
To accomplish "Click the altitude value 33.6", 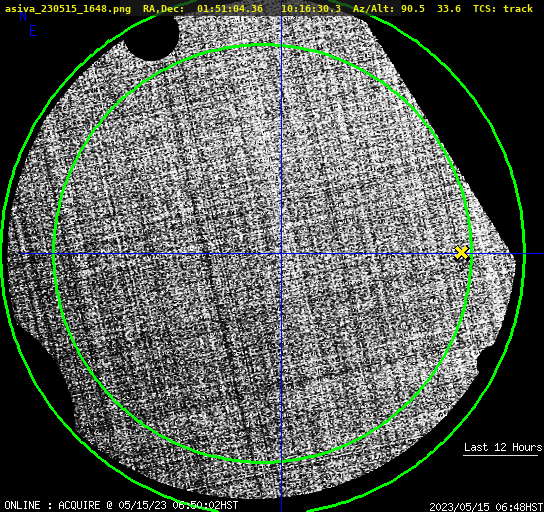I will point(449,8).
